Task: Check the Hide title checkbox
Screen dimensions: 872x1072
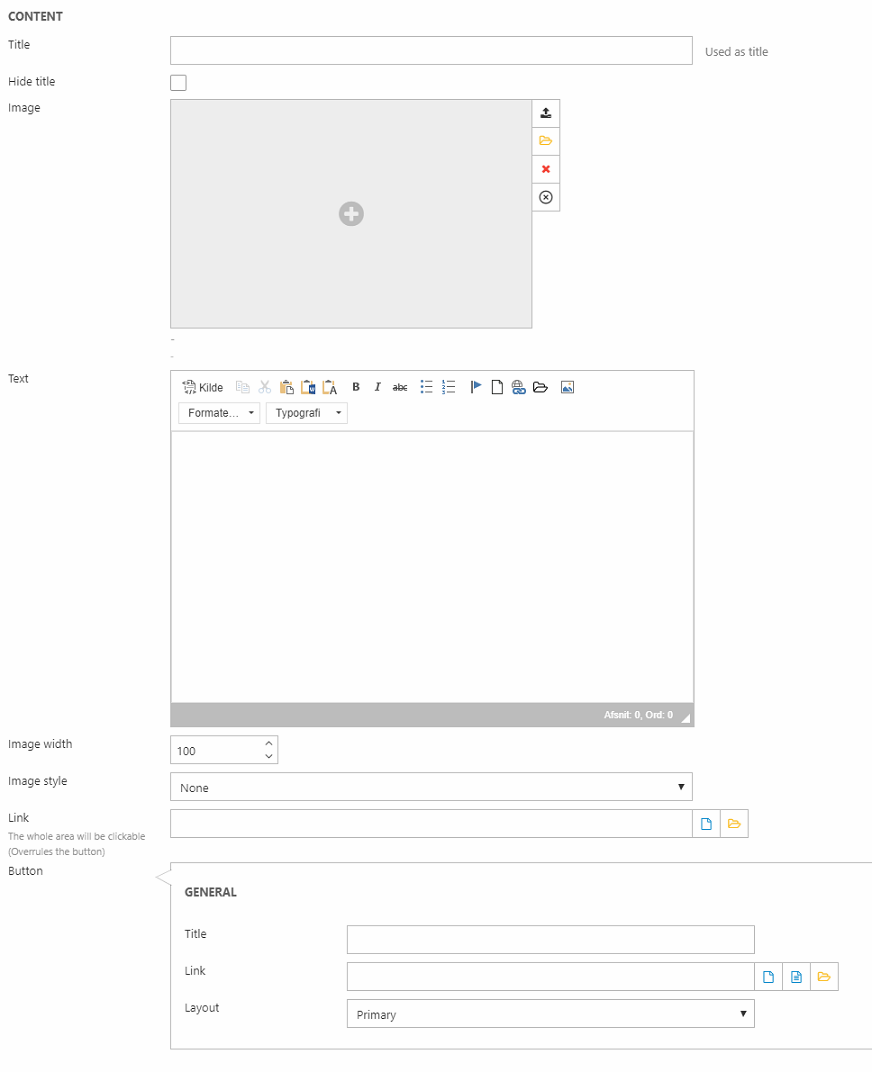Action: point(178,83)
